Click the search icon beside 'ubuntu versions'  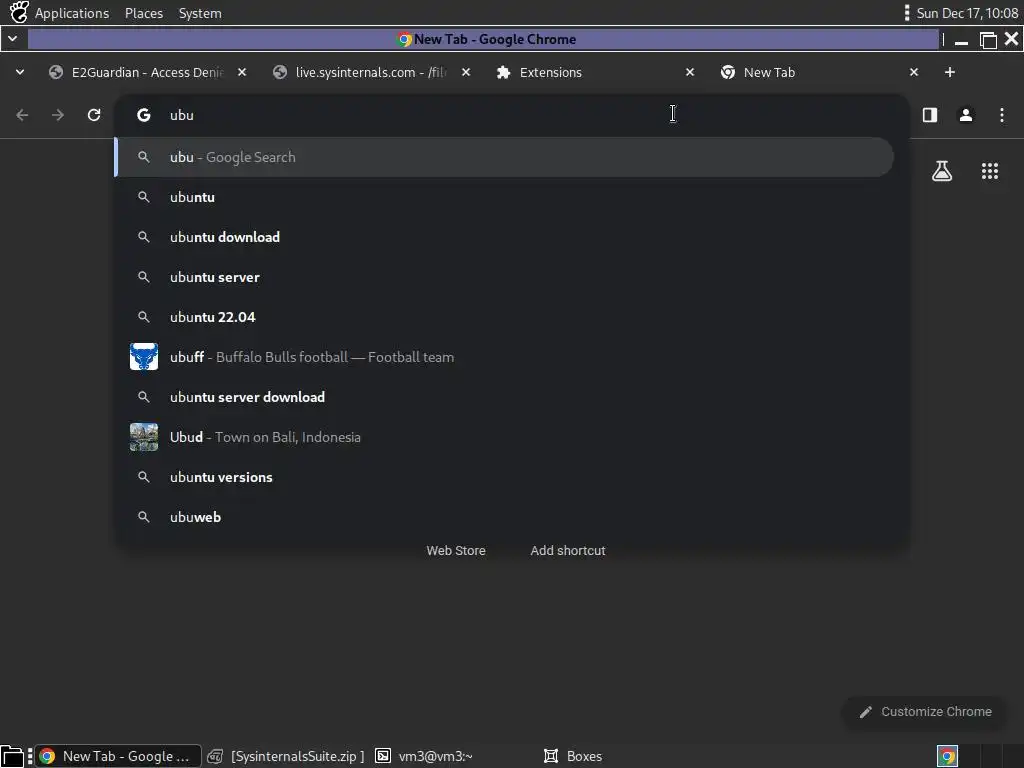[x=144, y=477]
